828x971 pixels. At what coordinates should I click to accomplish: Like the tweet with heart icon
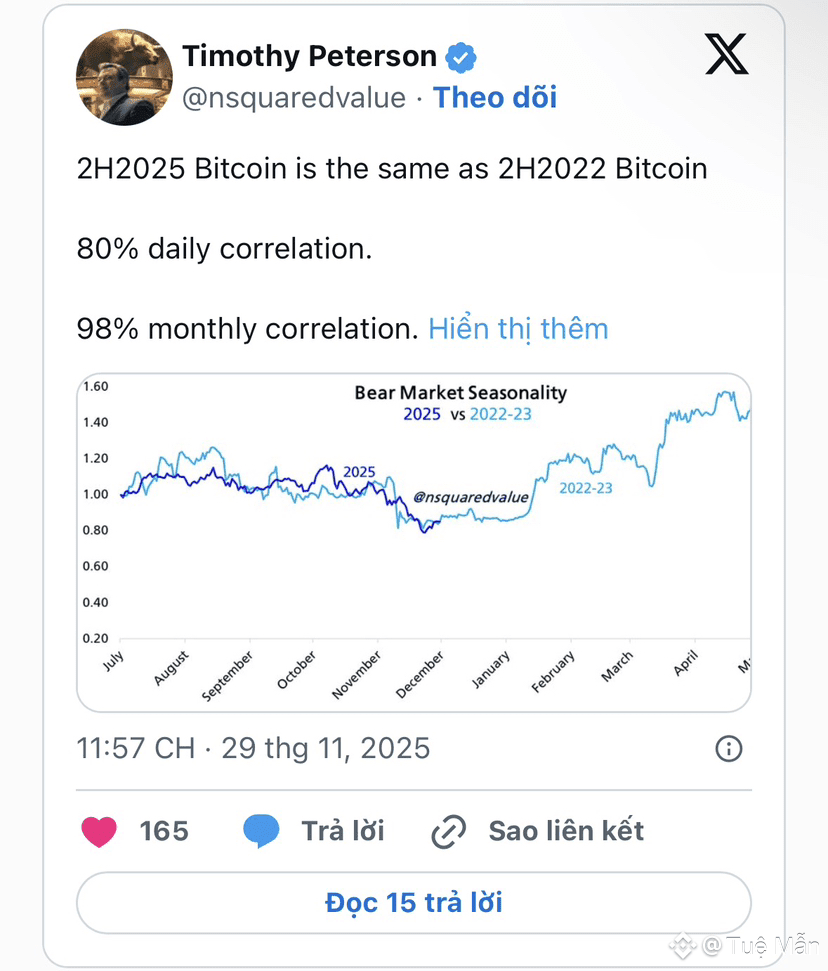tap(99, 831)
